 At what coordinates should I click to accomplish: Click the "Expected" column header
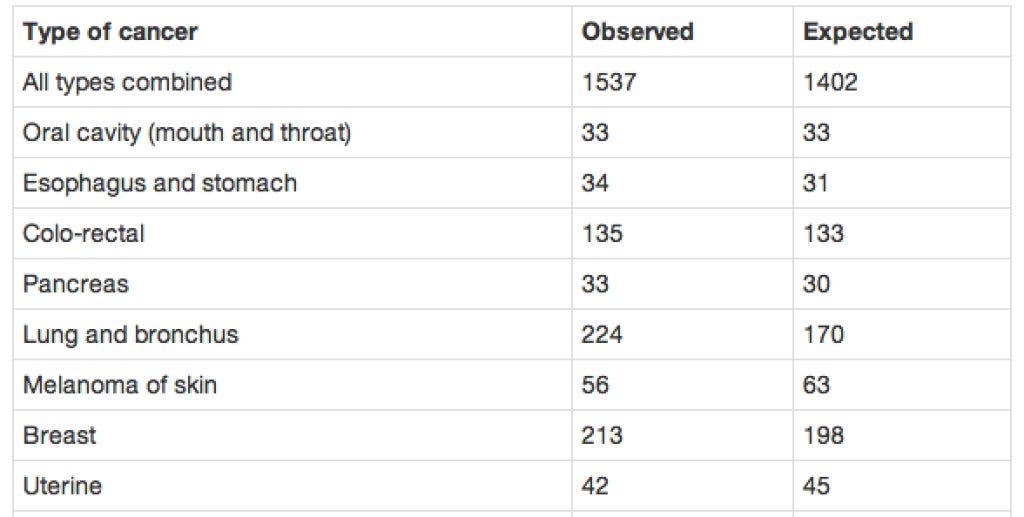tap(858, 32)
